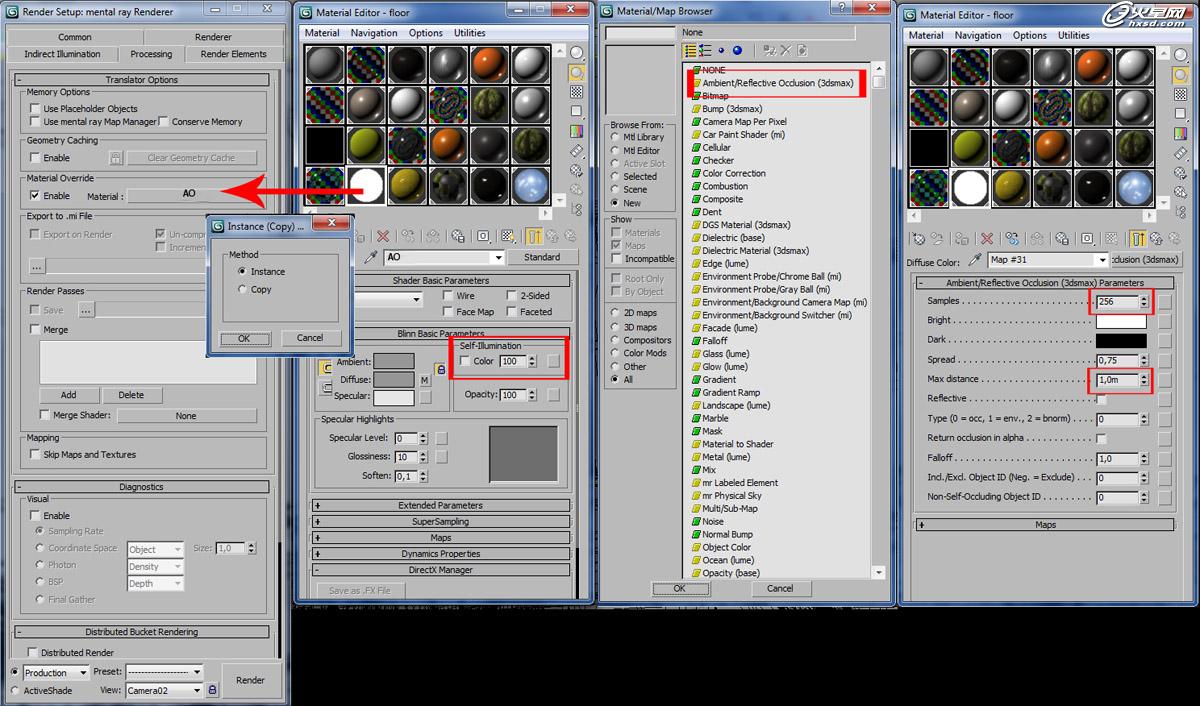Enable Use Placeholder Objects checkbox
The height and width of the screenshot is (706, 1200).
coord(36,108)
